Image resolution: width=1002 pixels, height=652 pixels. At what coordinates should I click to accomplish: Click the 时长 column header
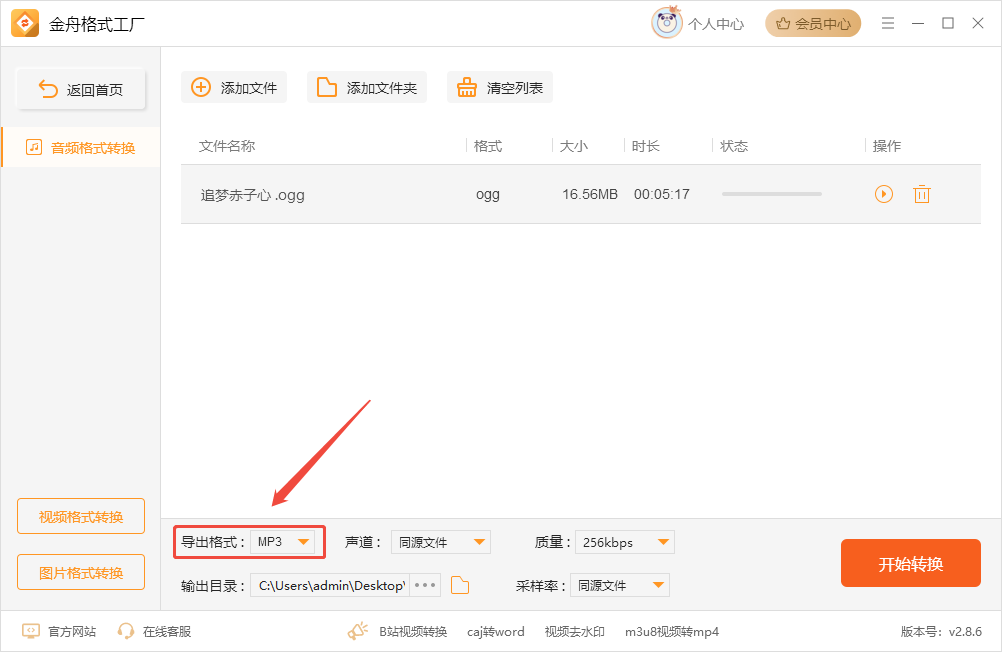tap(645, 146)
